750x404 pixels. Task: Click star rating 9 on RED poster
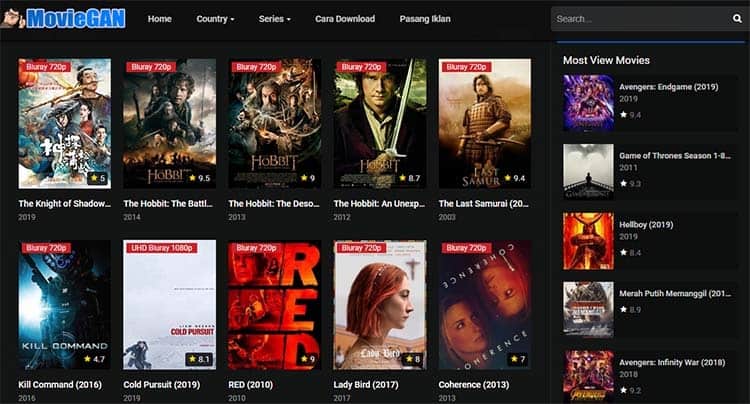(308, 359)
